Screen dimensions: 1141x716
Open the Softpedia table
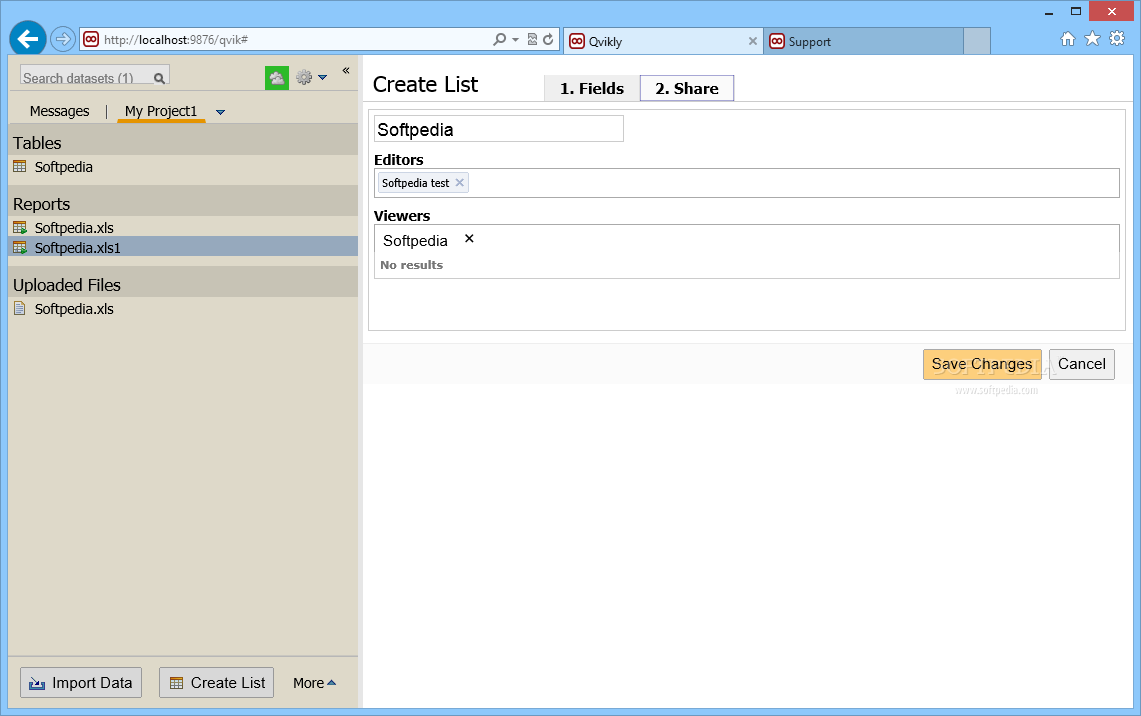(64, 167)
